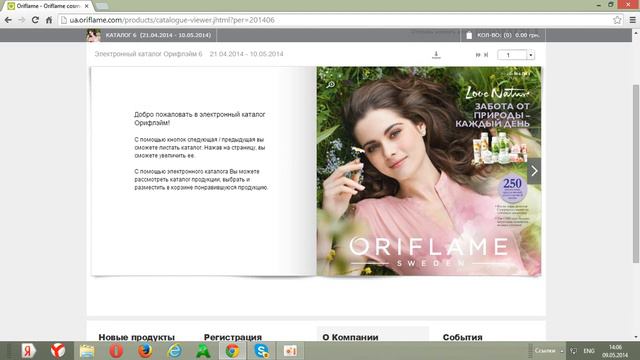Open the shopping bag cart icon
The image size is (640, 360).
[469, 35]
